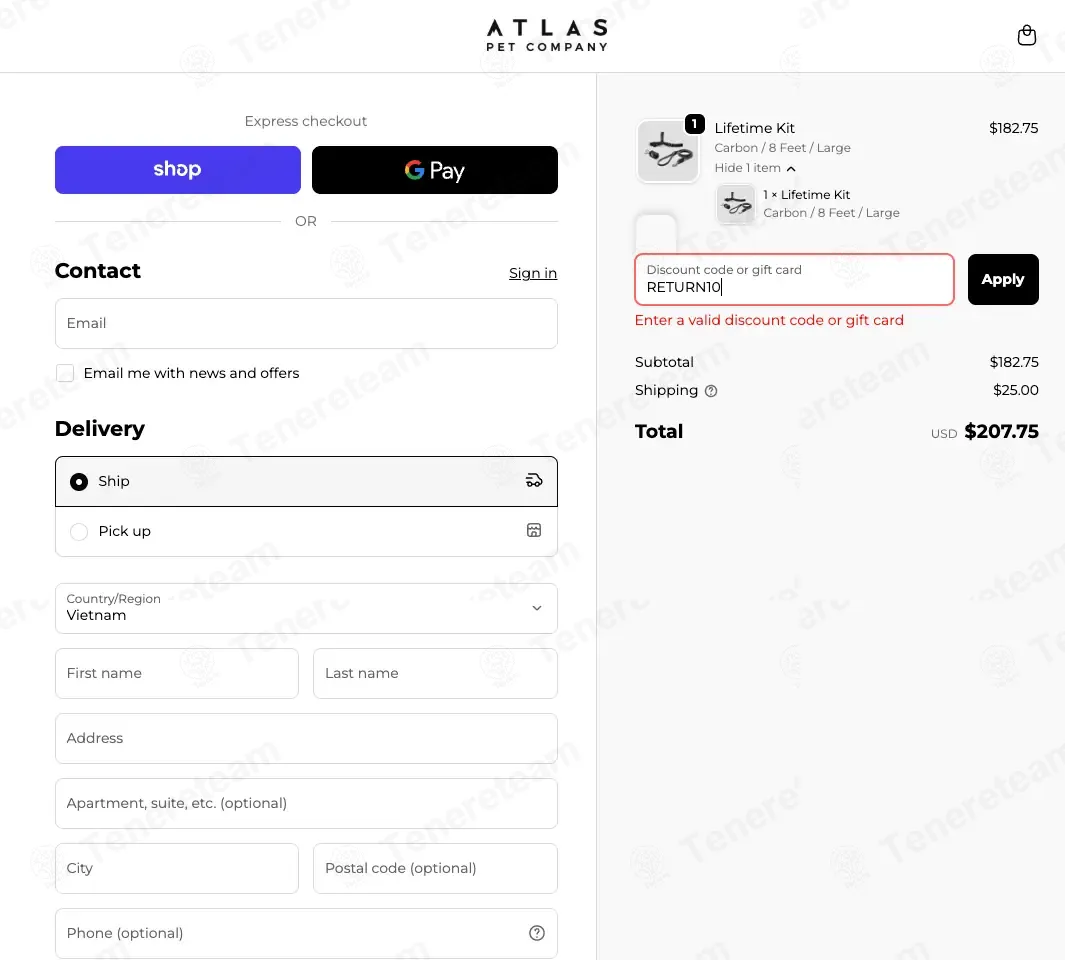Open the Country/Region dropdown

tap(306, 608)
